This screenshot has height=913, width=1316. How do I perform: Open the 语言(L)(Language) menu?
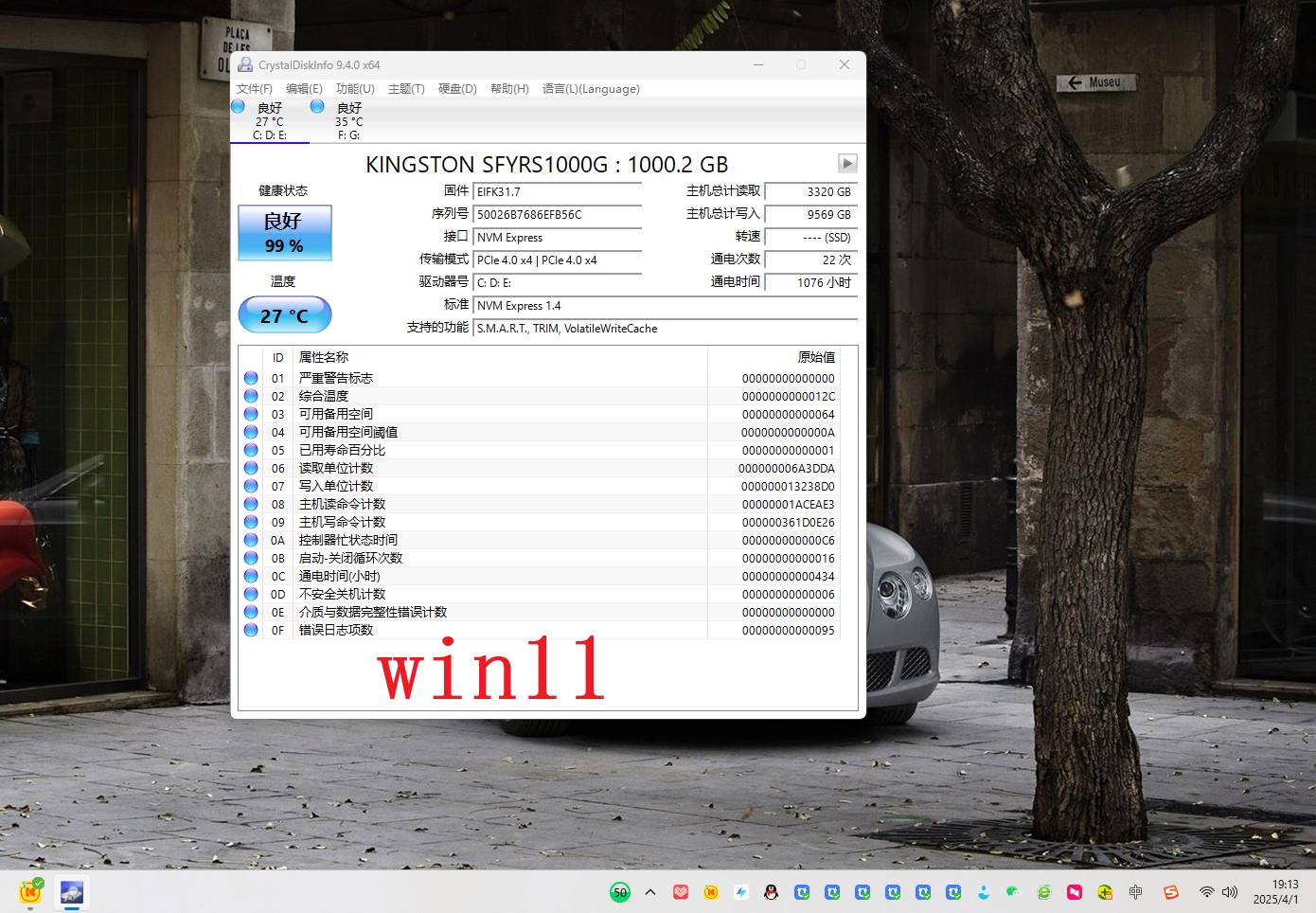(591, 89)
